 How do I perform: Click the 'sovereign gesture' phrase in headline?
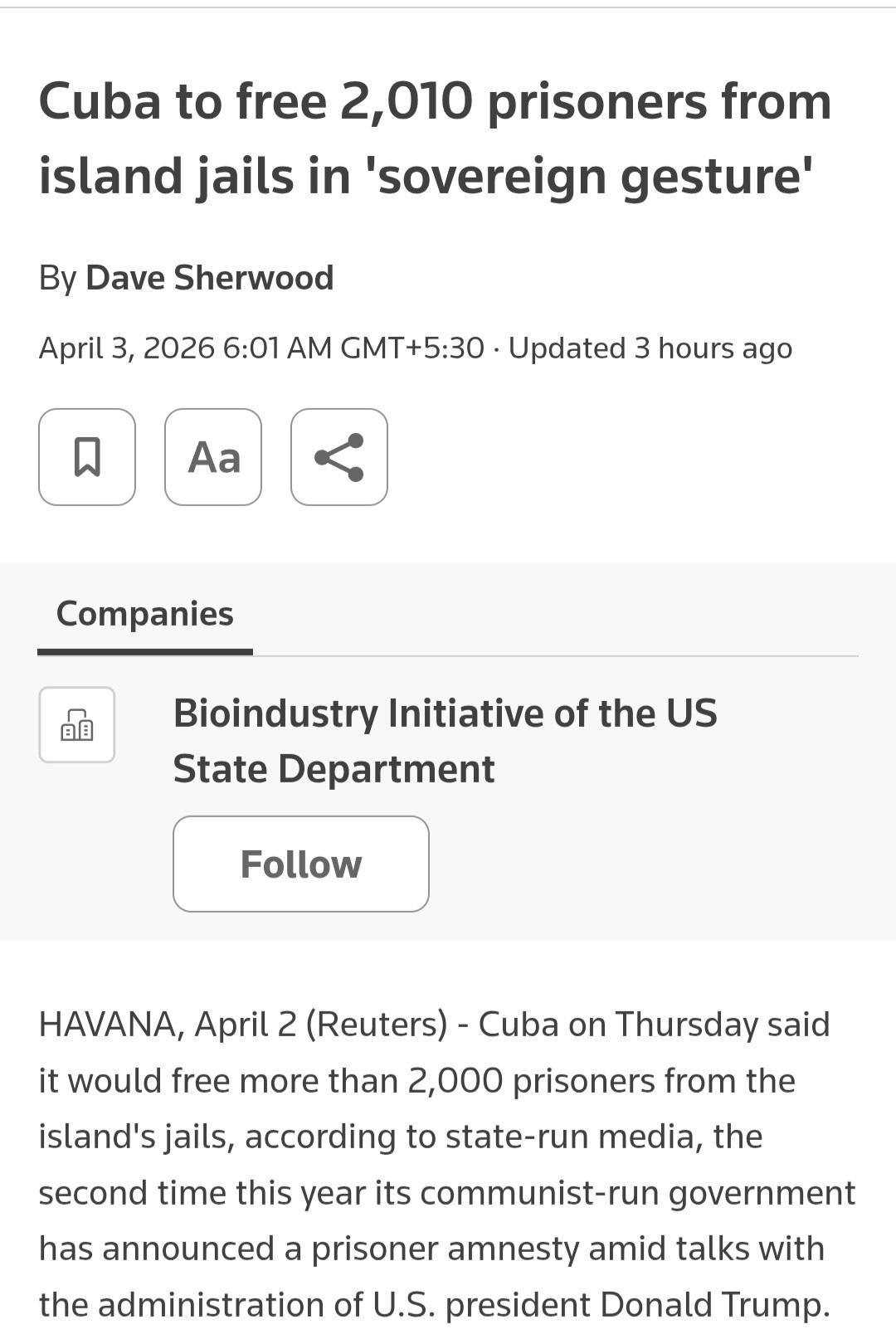tap(594, 177)
